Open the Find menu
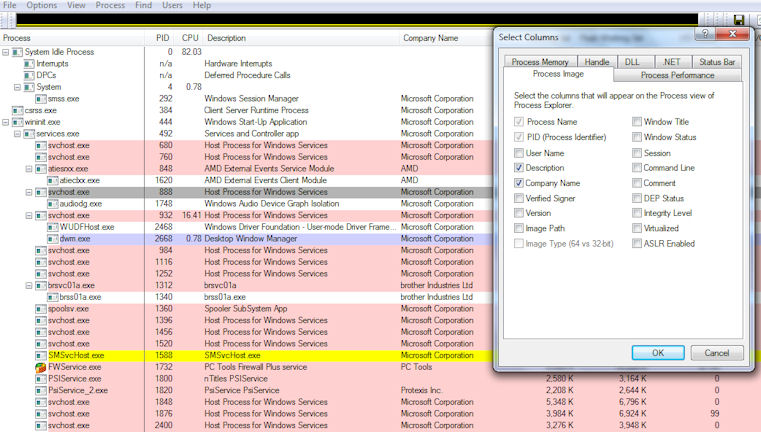Image resolution: width=761 pixels, height=432 pixels. click(x=143, y=5)
